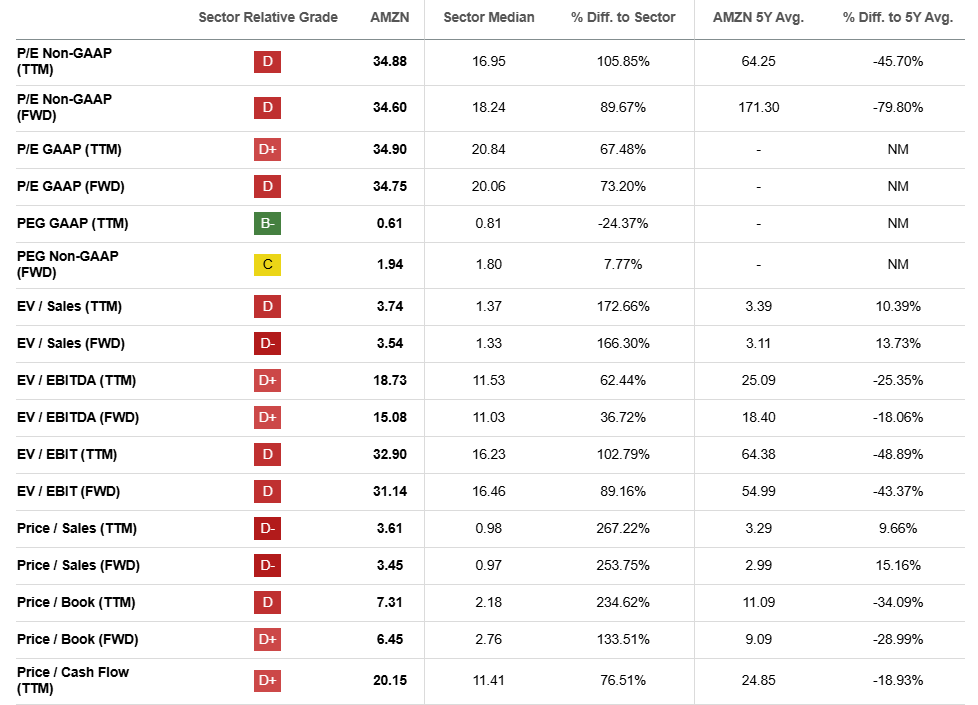Screen dimensions: 978x705
Task: Click the 267.22% sector difference value
Action: pyautogui.click(x=623, y=528)
